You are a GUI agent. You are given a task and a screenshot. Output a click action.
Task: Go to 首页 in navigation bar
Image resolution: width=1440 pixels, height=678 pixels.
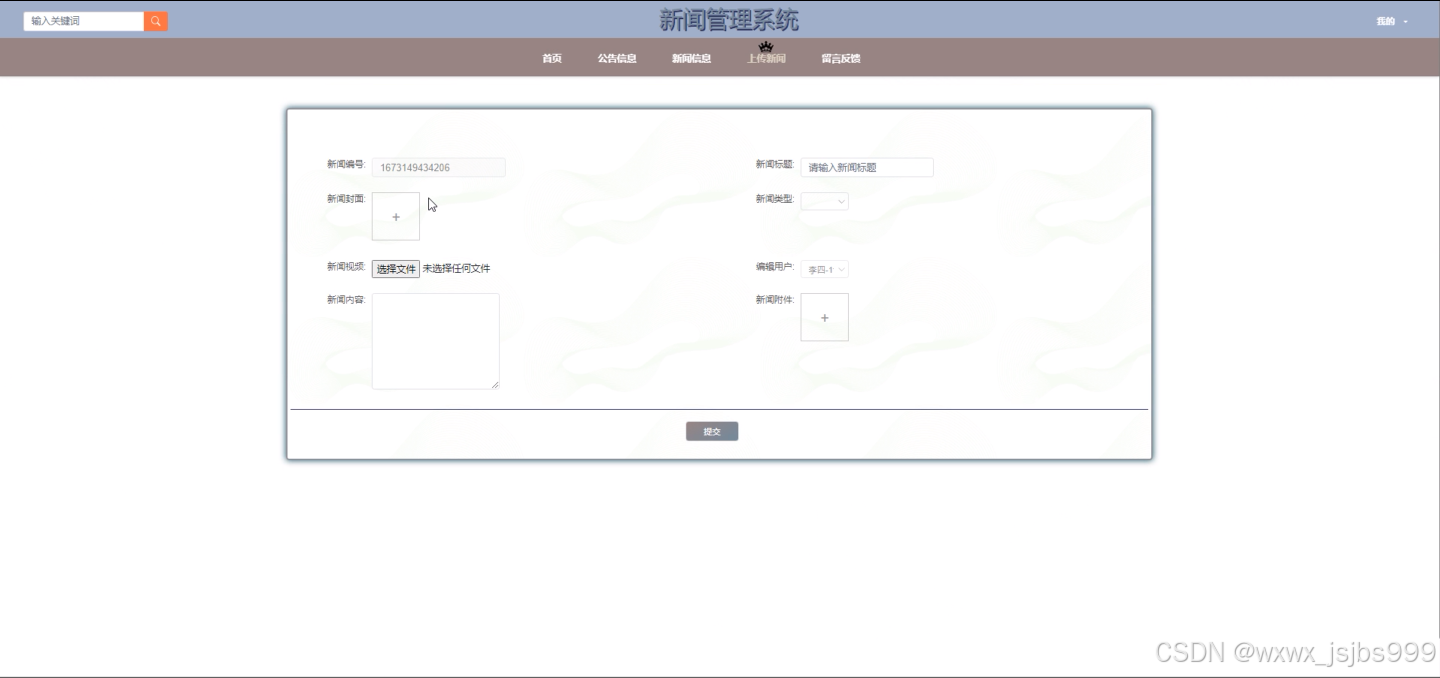point(552,58)
